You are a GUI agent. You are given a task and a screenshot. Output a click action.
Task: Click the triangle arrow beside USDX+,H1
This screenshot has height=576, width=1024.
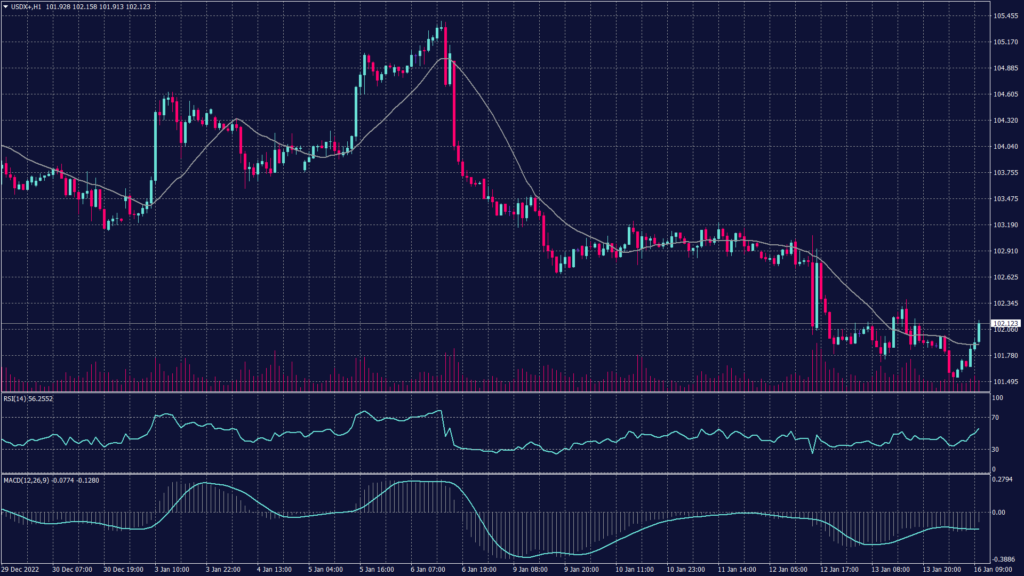coord(5,6)
